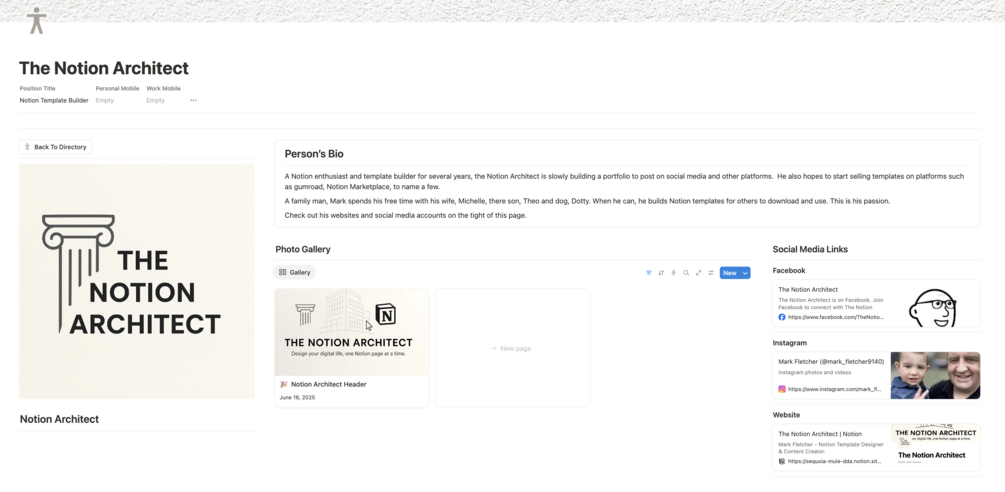
Task: Click the three-dots more properties button
Action: pos(193,101)
